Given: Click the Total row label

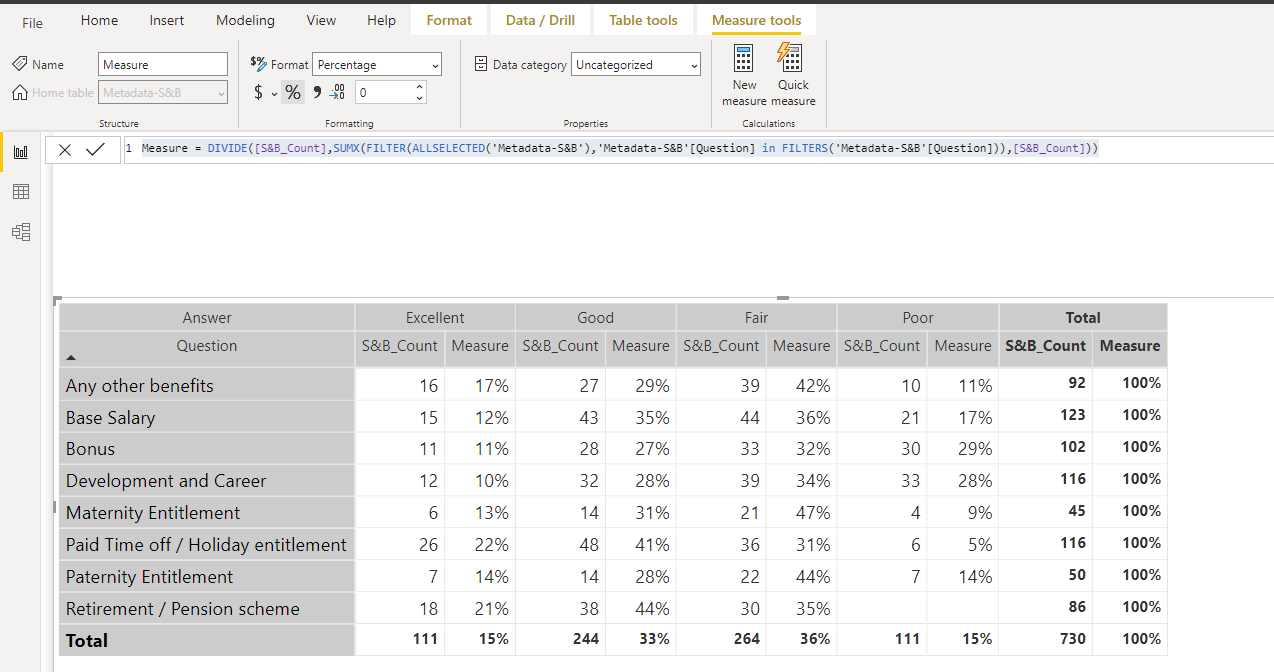Looking at the screenshot, I should click(87, 641).
